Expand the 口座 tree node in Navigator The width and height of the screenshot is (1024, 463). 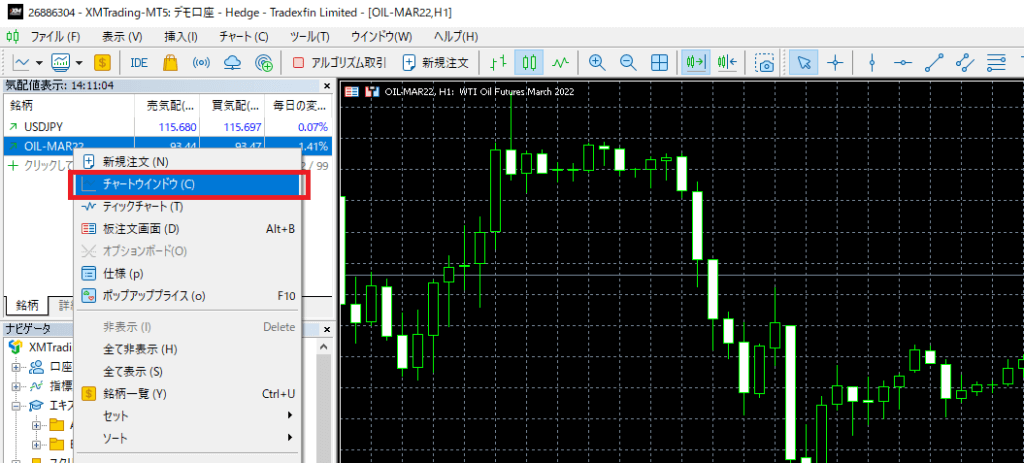click(16, 366)
